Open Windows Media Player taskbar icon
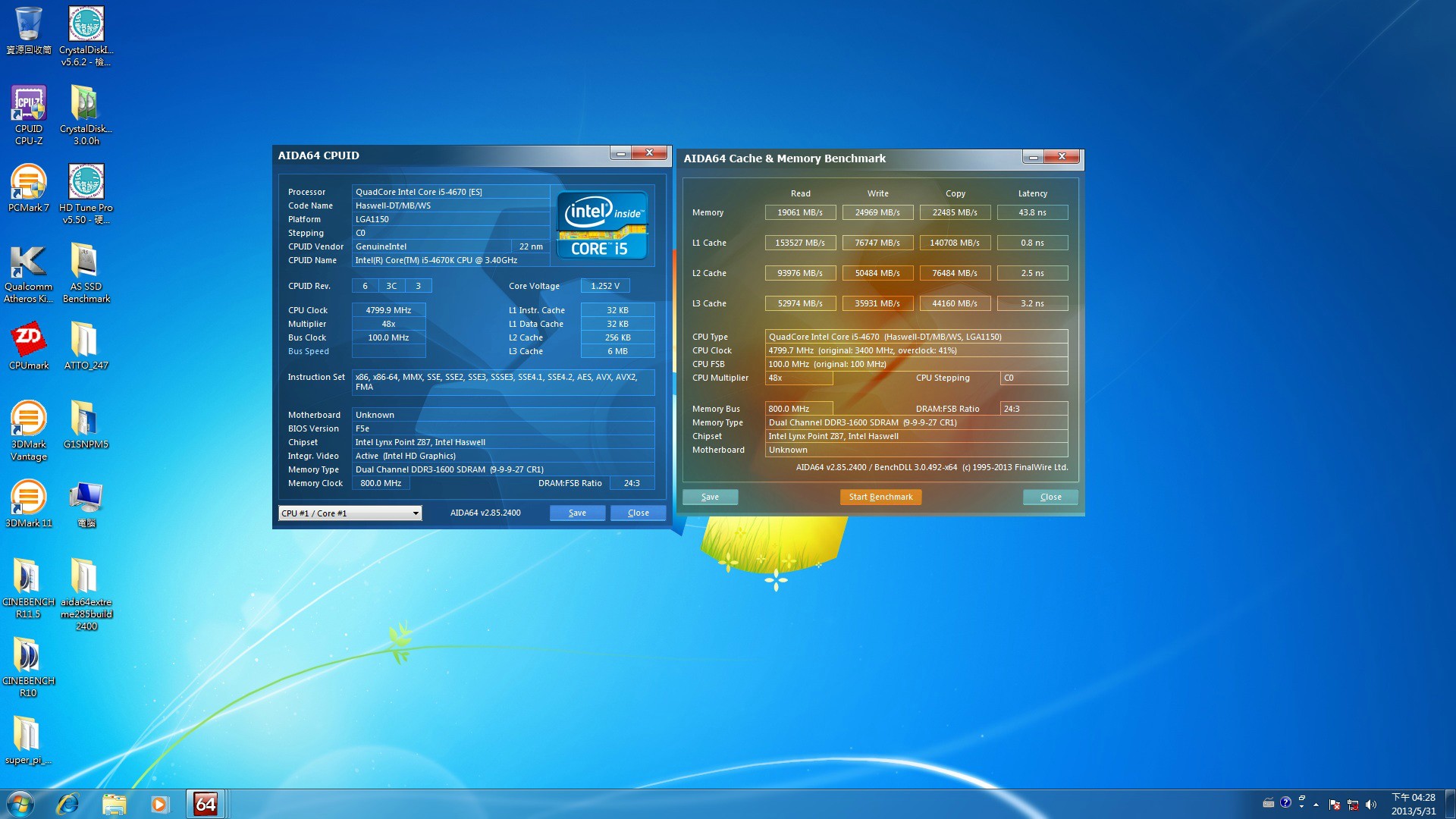Image resolution: width=1456 pixels, height=819 pixels. [x=159, y=804]
